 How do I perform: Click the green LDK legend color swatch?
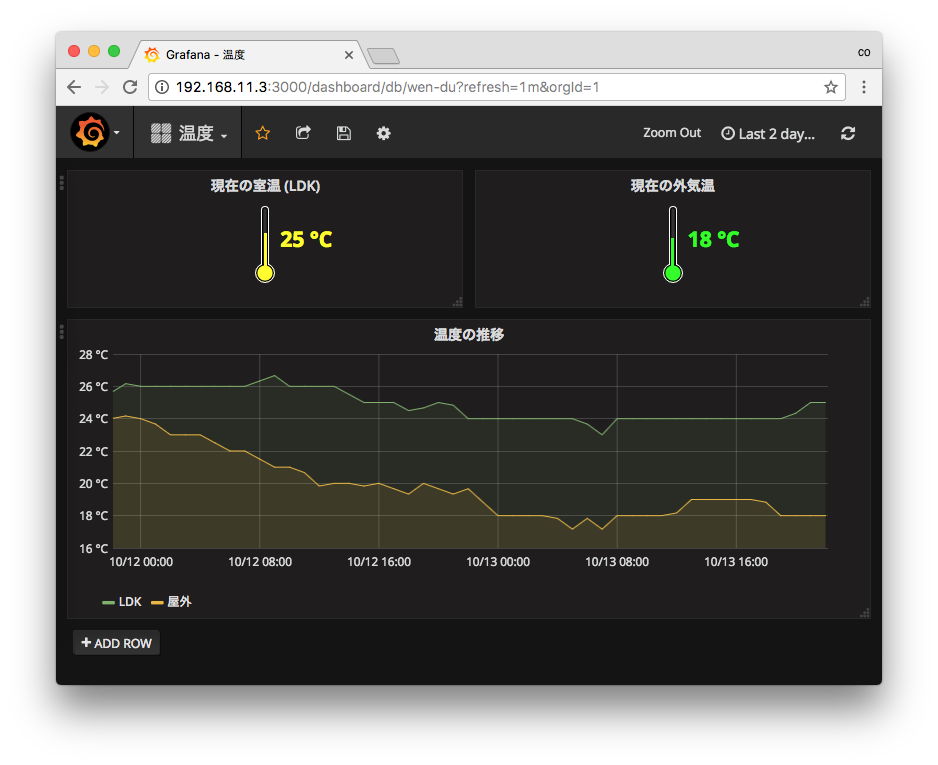108,602
